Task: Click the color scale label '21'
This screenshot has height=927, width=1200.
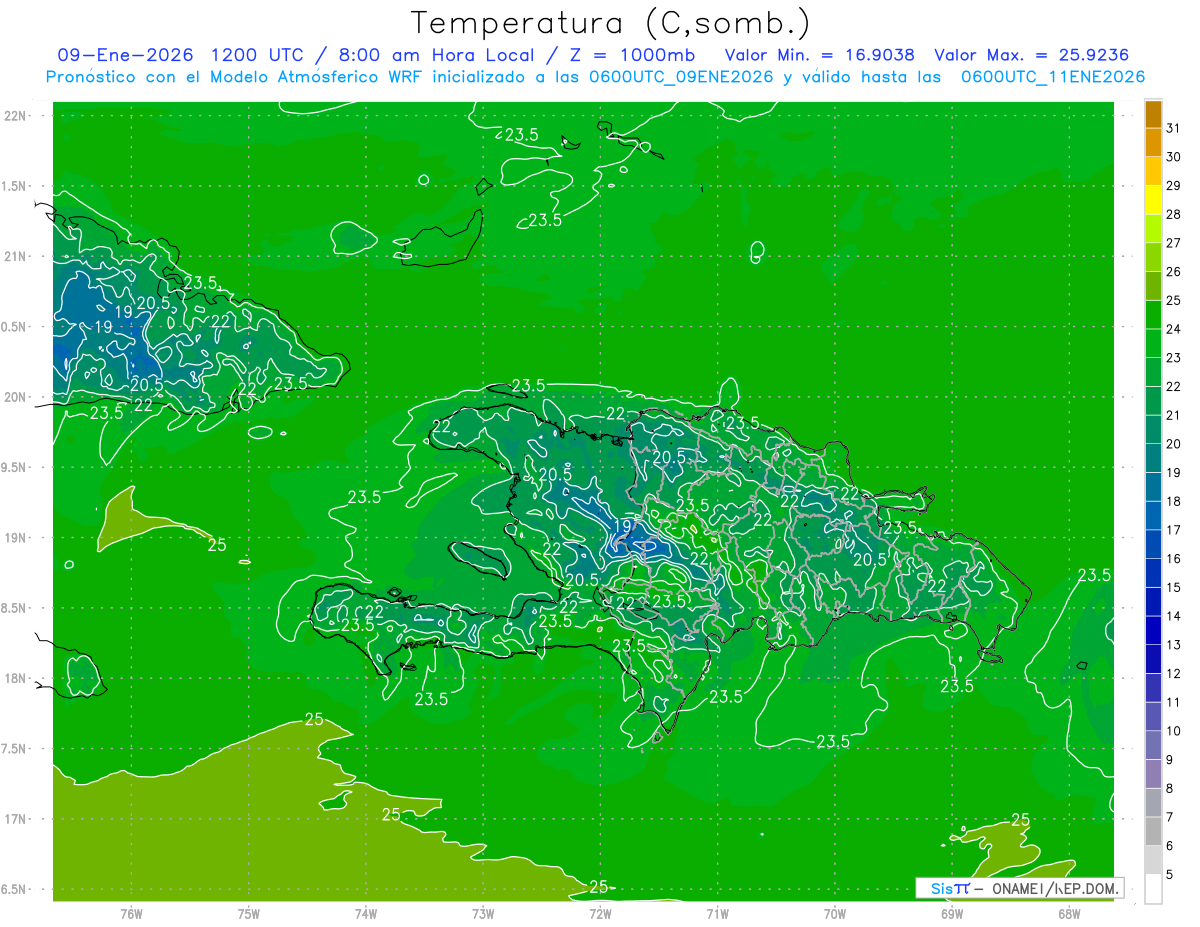Action: point(1173,415)
